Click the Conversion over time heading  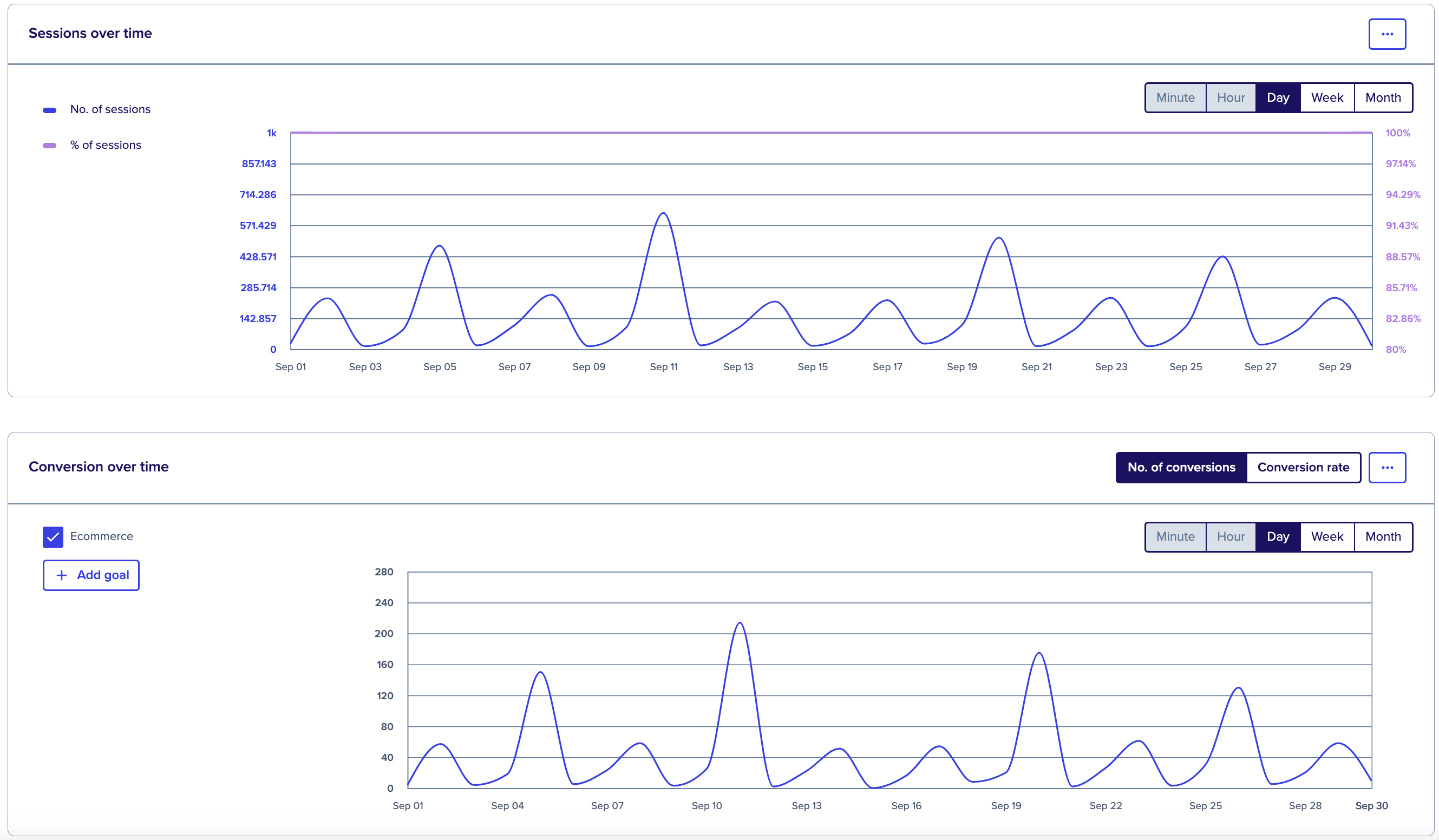tap(99, 467)
